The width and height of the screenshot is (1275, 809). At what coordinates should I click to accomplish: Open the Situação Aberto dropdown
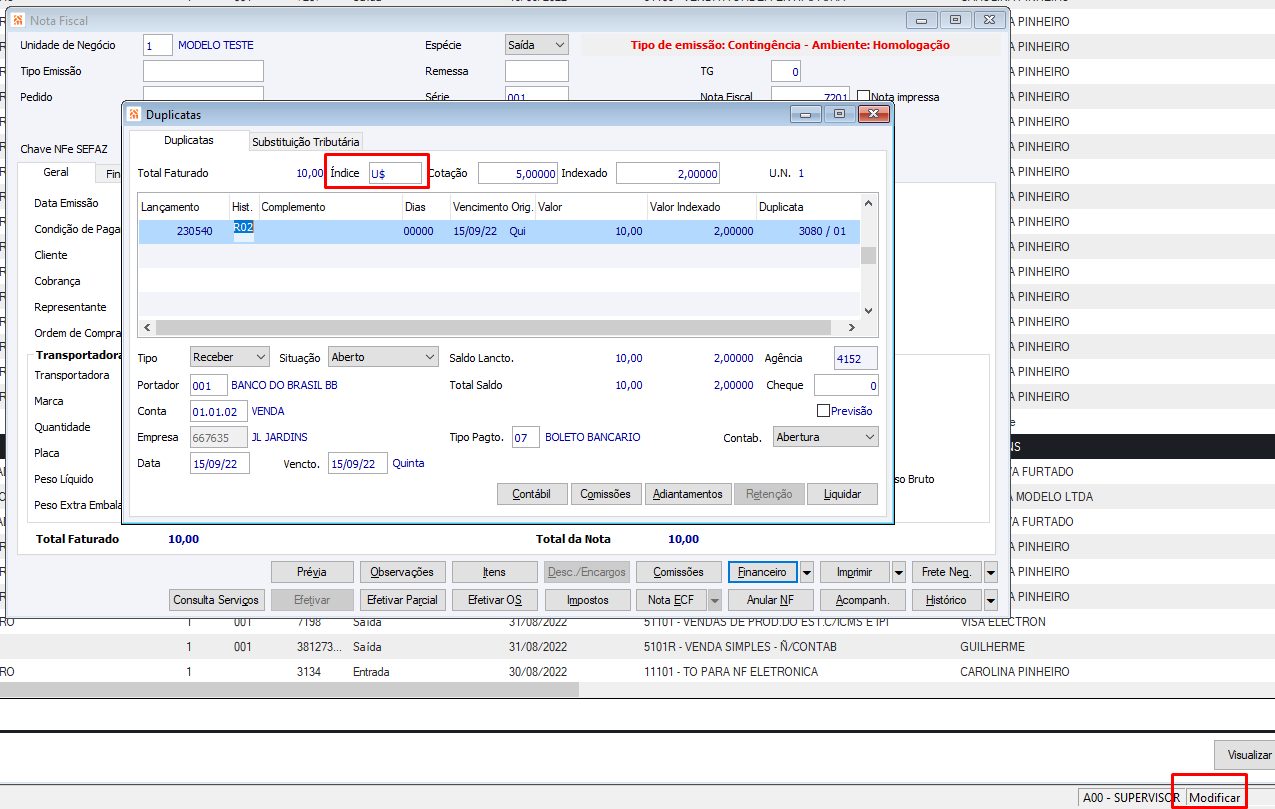tap(383, 357)
